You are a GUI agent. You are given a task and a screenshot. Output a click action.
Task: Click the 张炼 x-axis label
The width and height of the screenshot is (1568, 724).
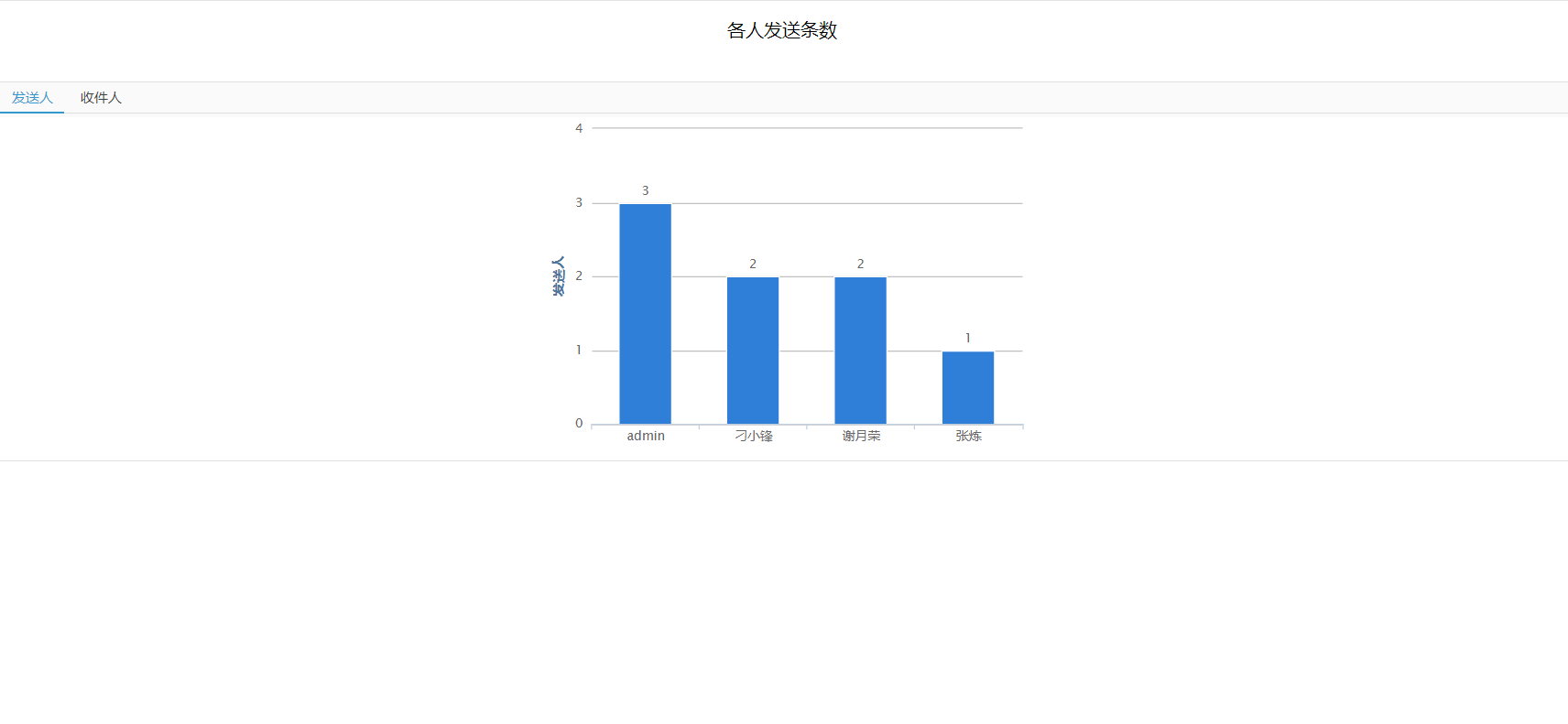pyautogui.click(x=969, y=436)
